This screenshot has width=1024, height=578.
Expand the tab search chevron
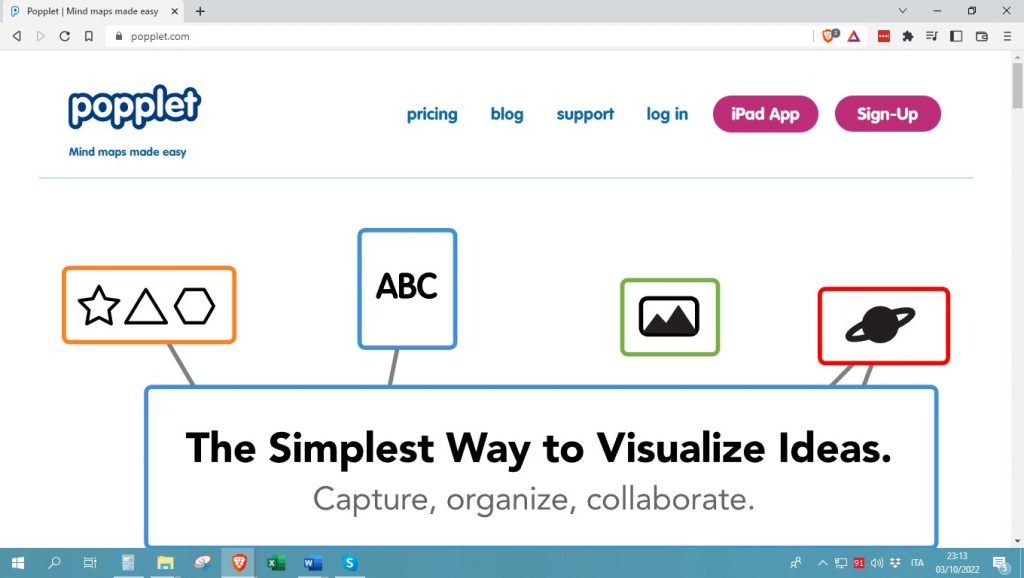point(903,11)
